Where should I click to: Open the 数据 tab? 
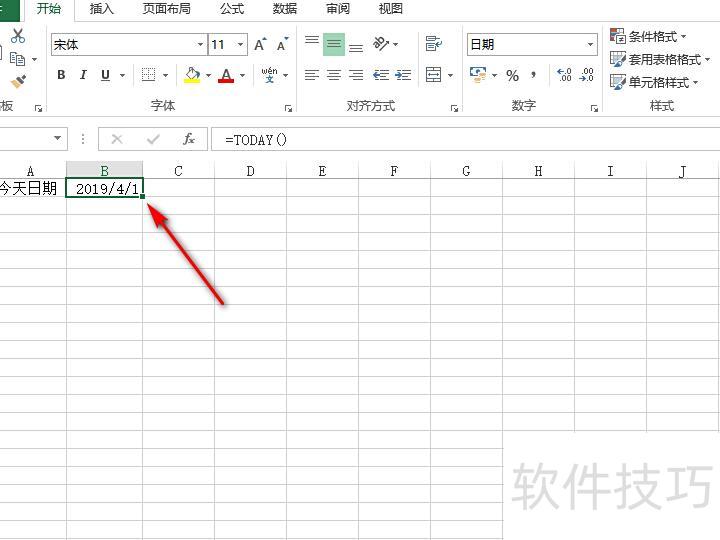[x=284, y=8]
